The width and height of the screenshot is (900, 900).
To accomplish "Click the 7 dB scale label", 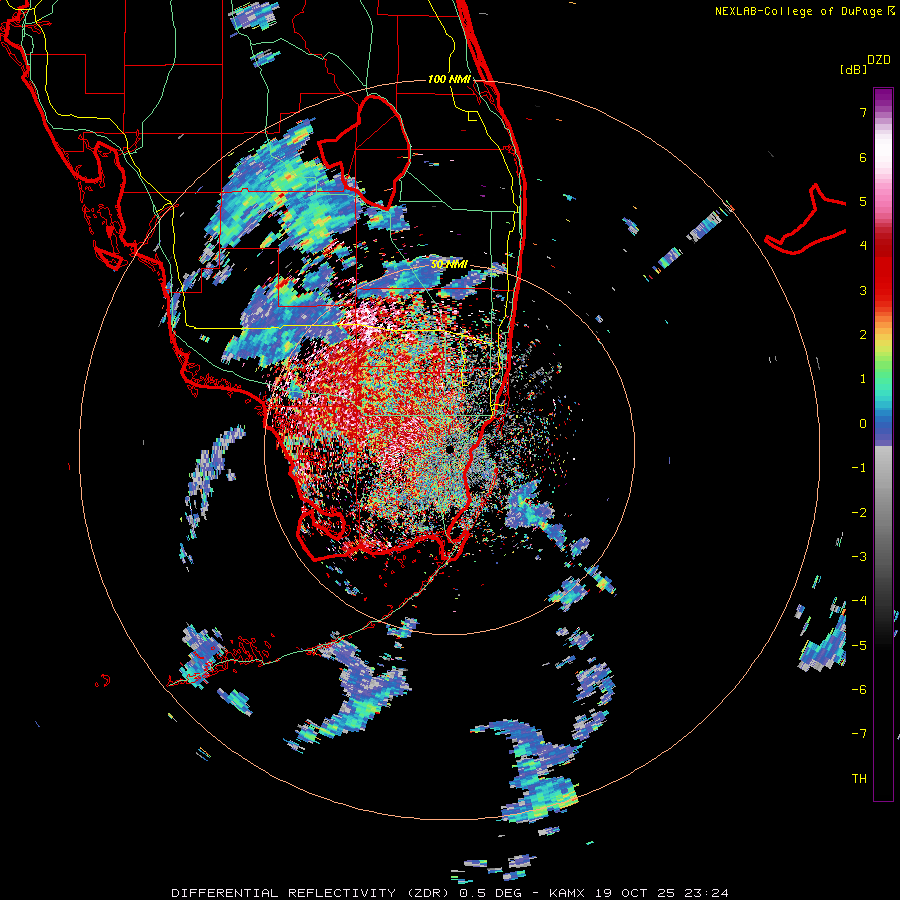I will [x=863, y=112].
